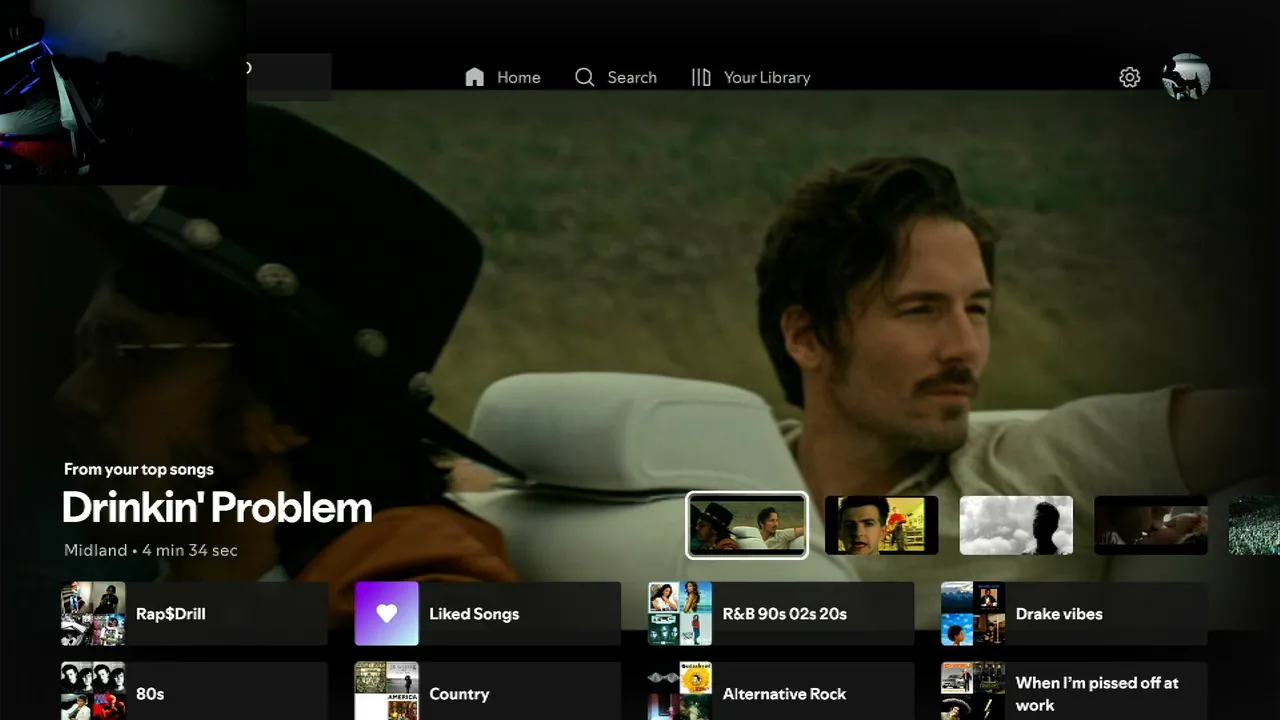This screenshot has height=720, width=1280.
Task: Click the purple heart Liked Songs icon
Action: point(387,614)
